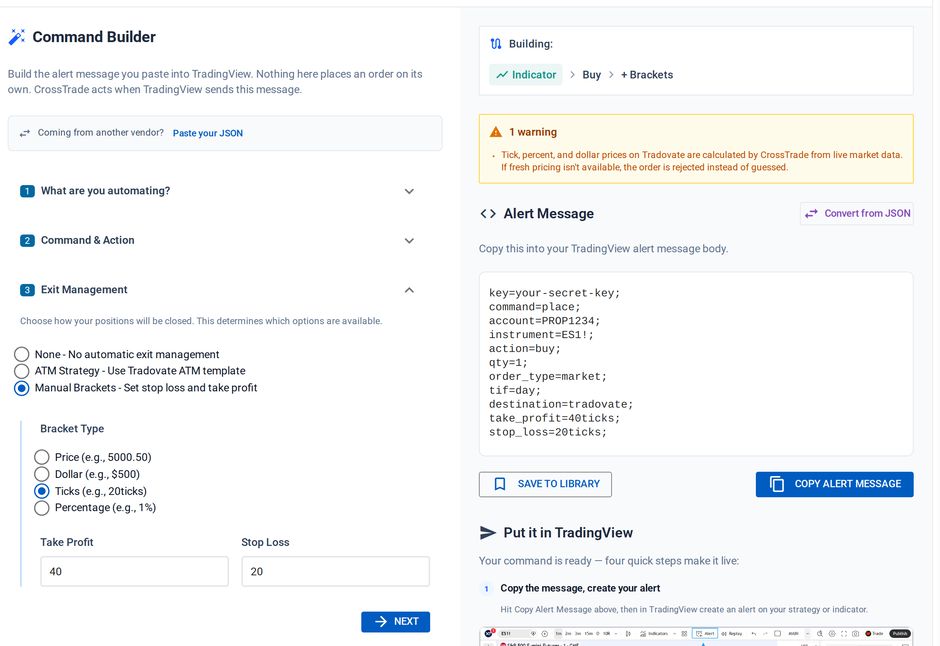The height and width of the screenshot is (646, 940).
Task: Expand the 'Command & Action' section
Action: coord(218,240)
